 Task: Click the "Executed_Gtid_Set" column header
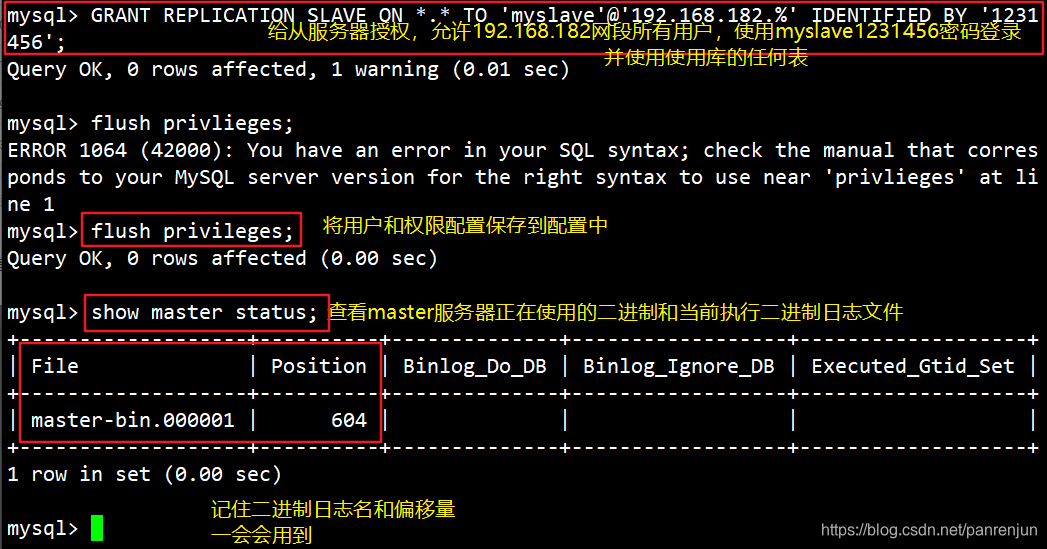click(x=913, y=366)
